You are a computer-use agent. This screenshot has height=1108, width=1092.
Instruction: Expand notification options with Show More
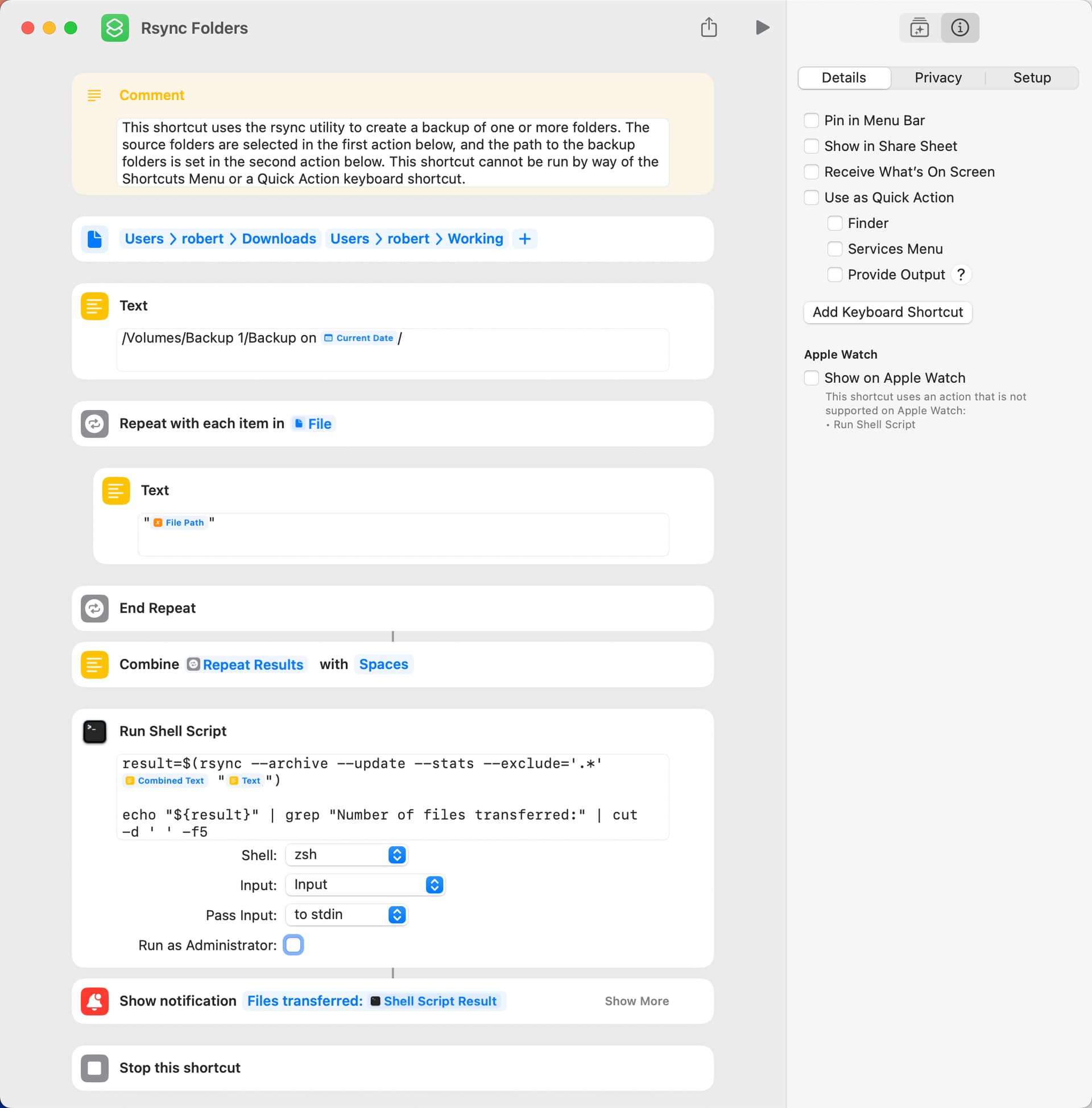tap(636, 1001)
